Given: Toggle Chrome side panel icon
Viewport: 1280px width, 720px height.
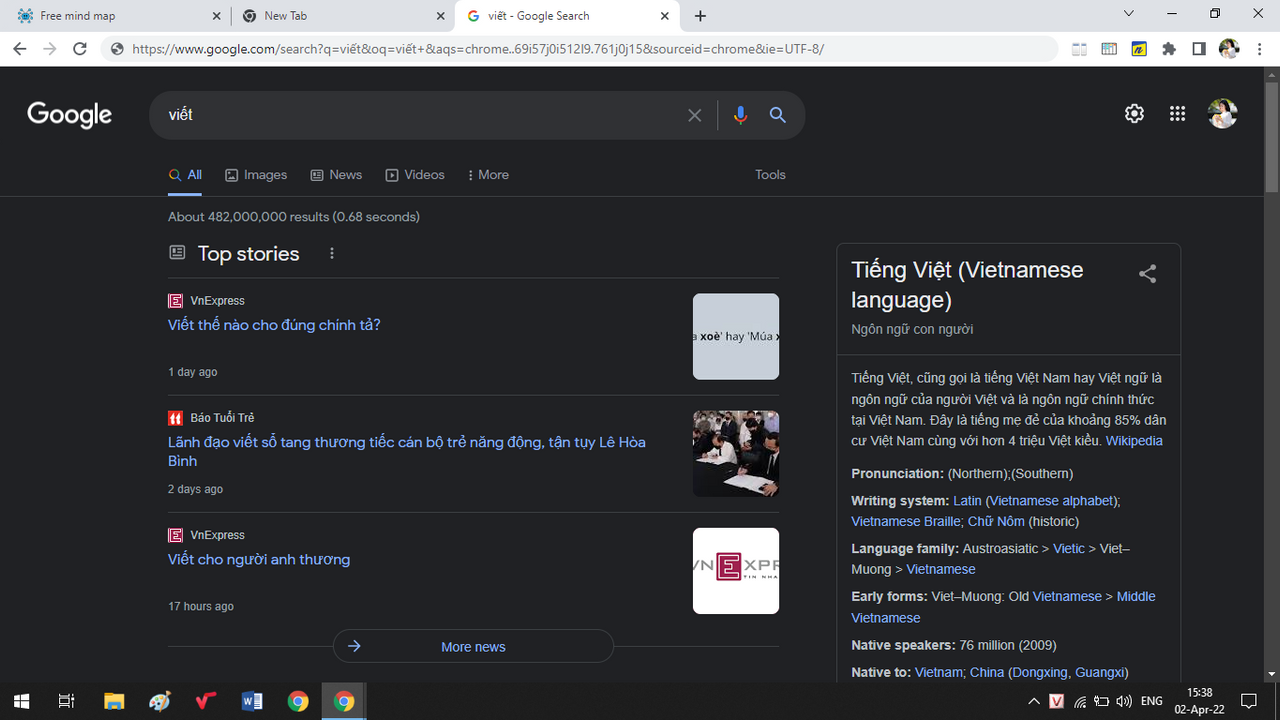Looking at the screenshot, I should pyautogui.click(x=1198, y=49).
